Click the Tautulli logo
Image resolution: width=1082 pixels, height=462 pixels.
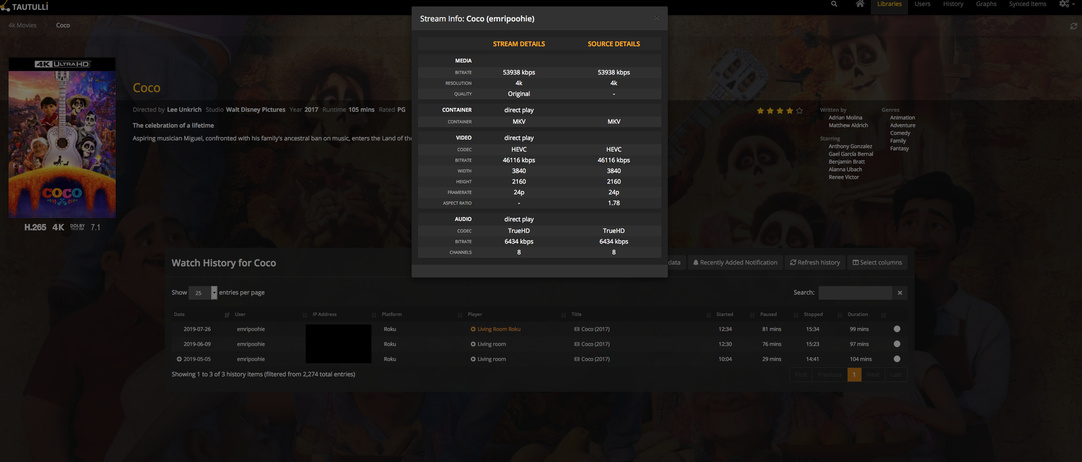pos(24,7)
